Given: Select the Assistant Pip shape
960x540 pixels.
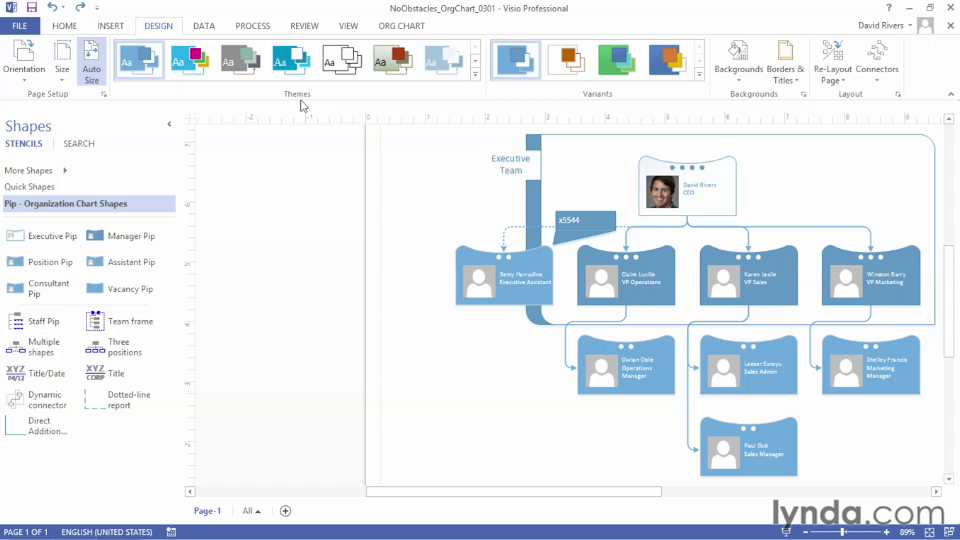Looking at the screenshot, I should pyautogui.click(x=121, y=262).
